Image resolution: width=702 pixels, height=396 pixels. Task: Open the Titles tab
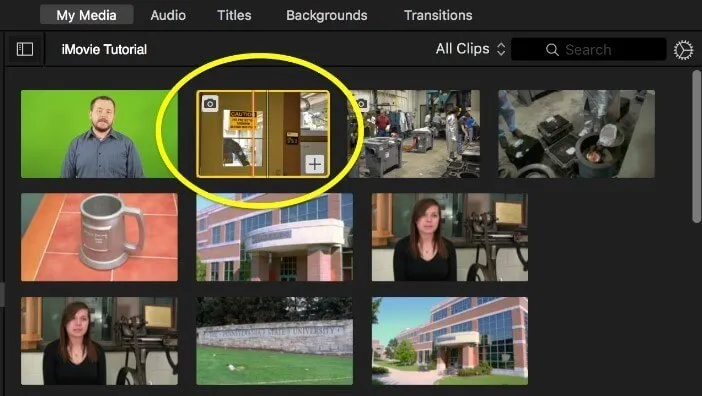point(234,15)
